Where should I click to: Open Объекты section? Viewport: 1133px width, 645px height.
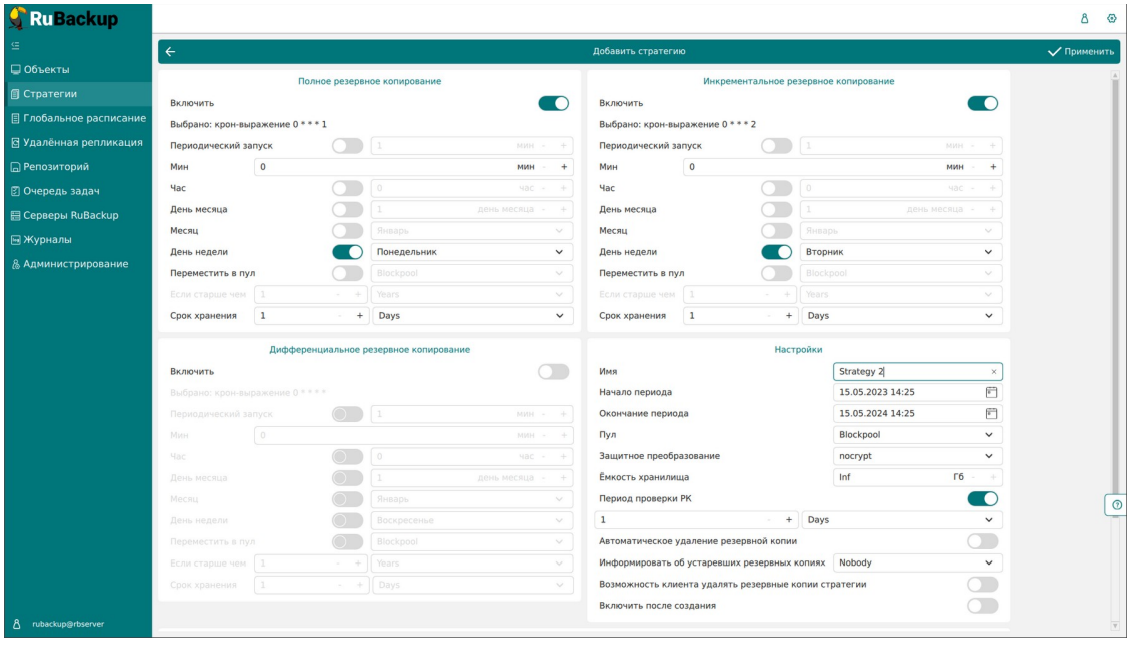click(78, 69)
